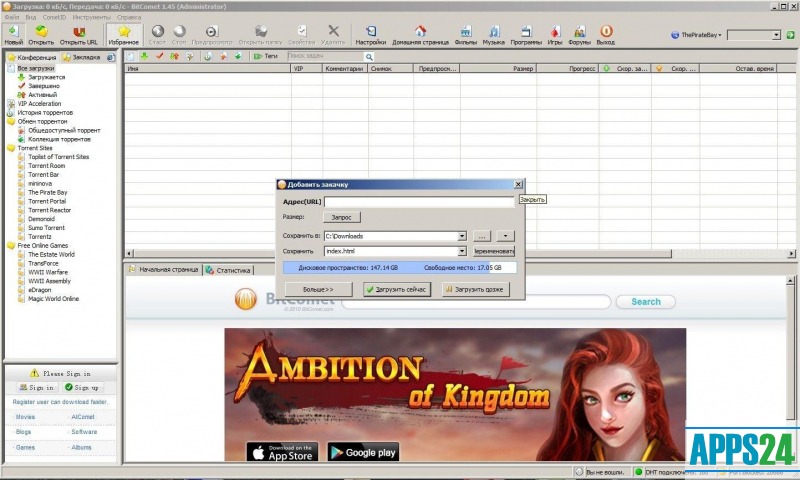Click the browse ... button
The image size is (800, 480).
(482, 236)
